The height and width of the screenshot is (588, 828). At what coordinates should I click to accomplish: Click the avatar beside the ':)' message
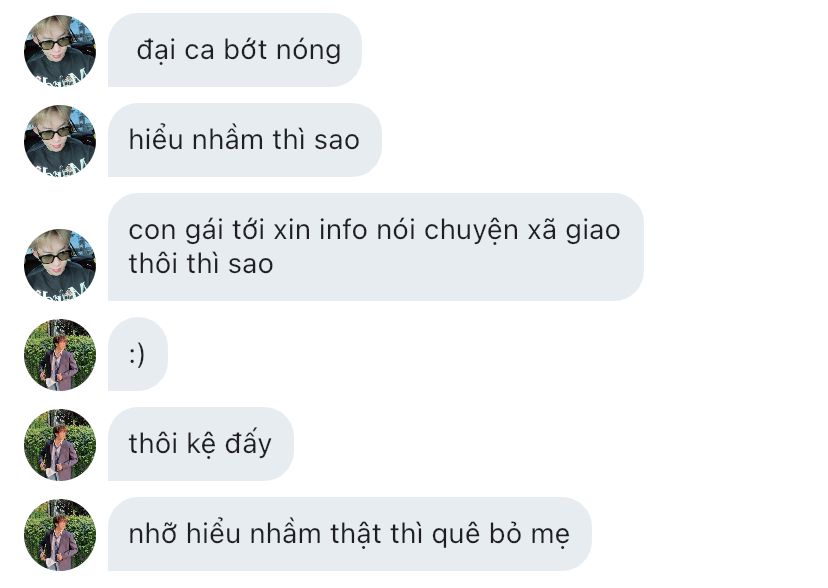60,355
